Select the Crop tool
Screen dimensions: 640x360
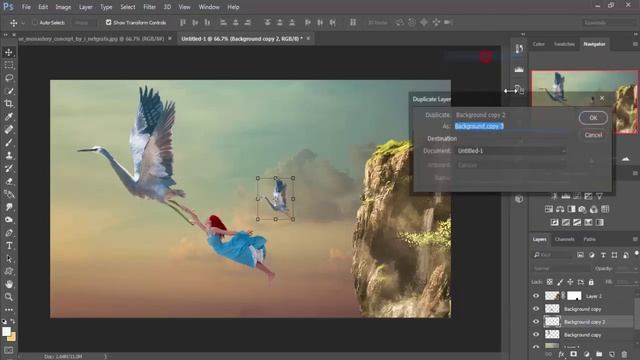[9, 103]
